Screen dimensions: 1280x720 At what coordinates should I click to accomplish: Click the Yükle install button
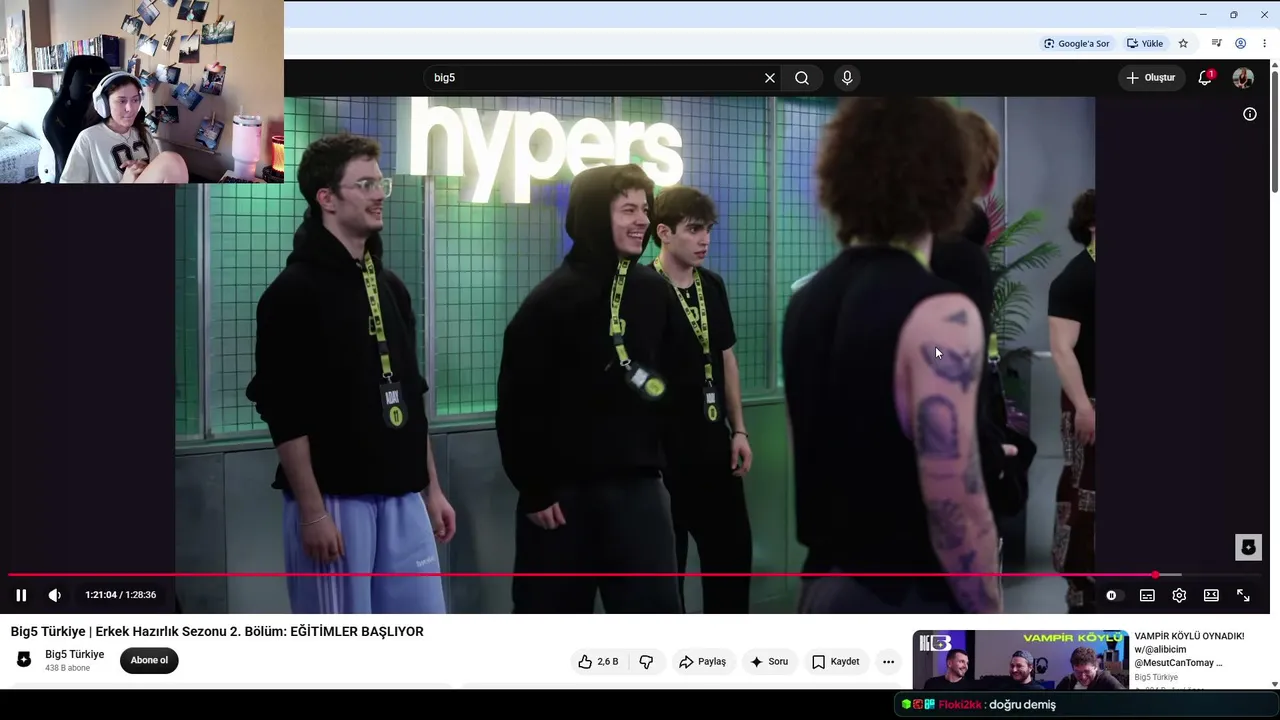tap(1145, 44)
